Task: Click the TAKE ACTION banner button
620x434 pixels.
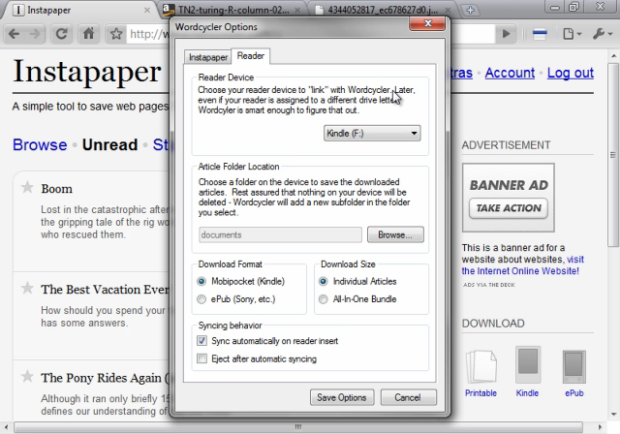Action: coord(508,208)
